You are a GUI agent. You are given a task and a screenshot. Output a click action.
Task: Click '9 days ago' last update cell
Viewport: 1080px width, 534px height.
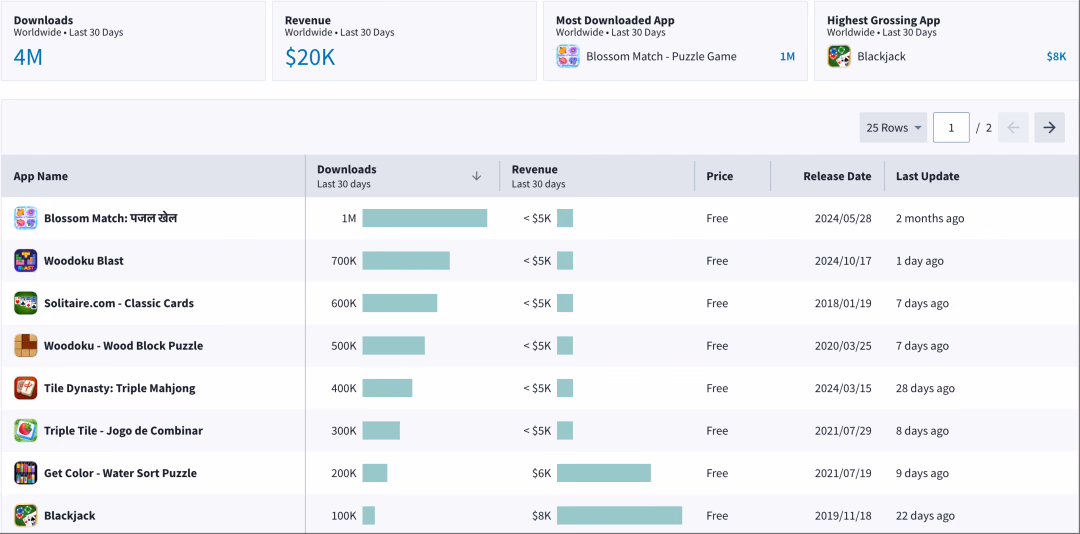pyautogui.click(x=922, y=473)
